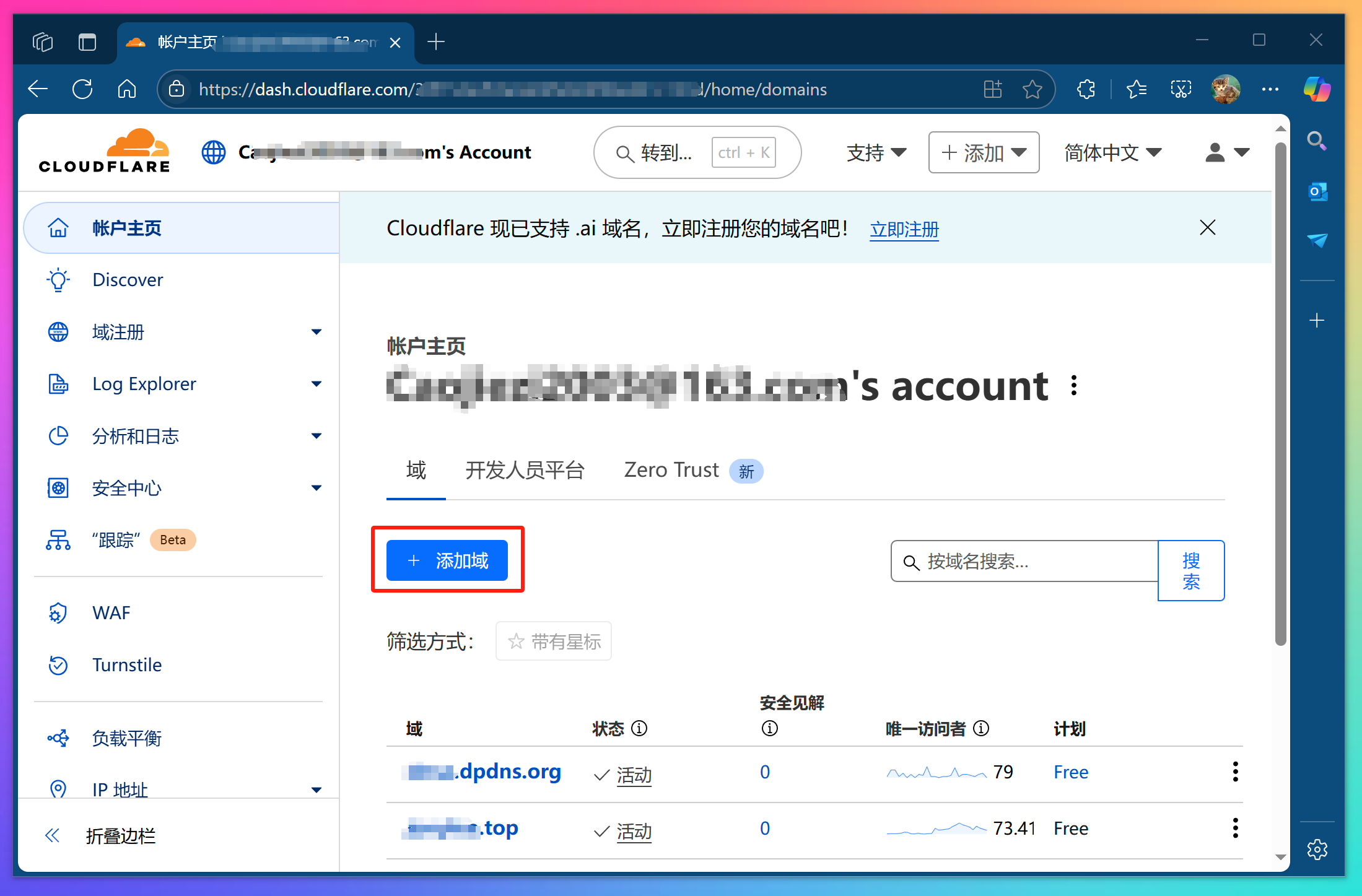Viewport: 1362px width, 896px height.
Task: Open the 简体中文 language dropdown
Action: pyautogui.click(x=1112, y=152)
